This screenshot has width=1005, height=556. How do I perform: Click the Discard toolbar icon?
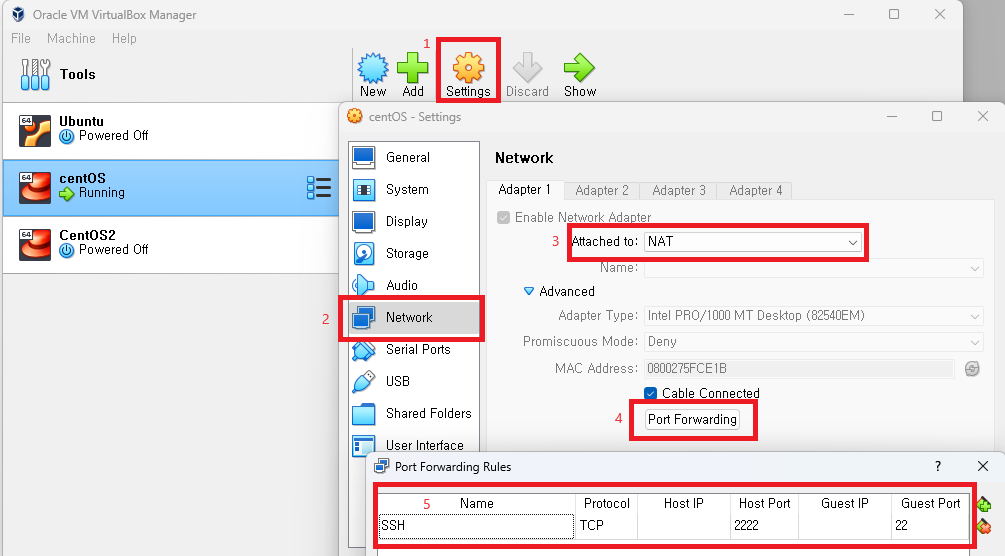pos(527,74)
